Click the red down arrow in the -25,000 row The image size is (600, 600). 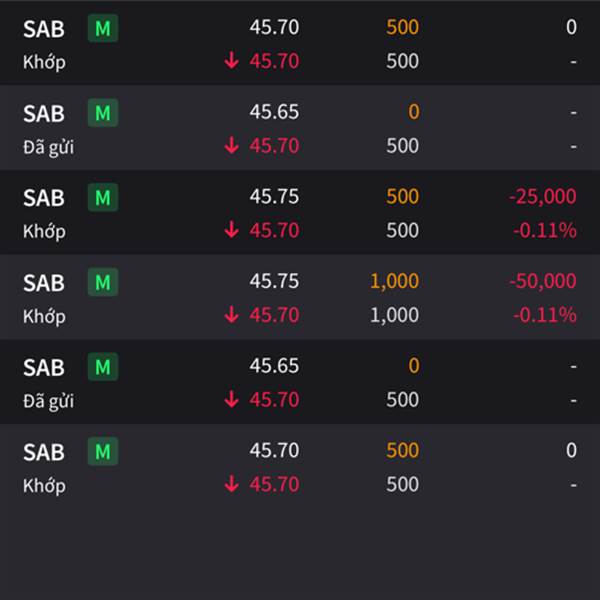point(232,230)
